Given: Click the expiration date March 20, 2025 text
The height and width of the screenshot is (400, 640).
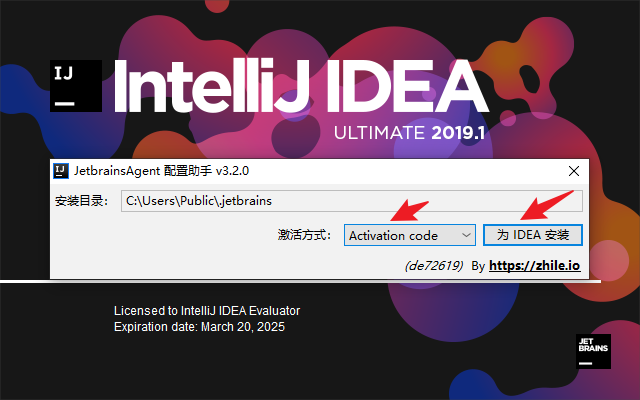Looking at the screenshot, I should [199, 327].
